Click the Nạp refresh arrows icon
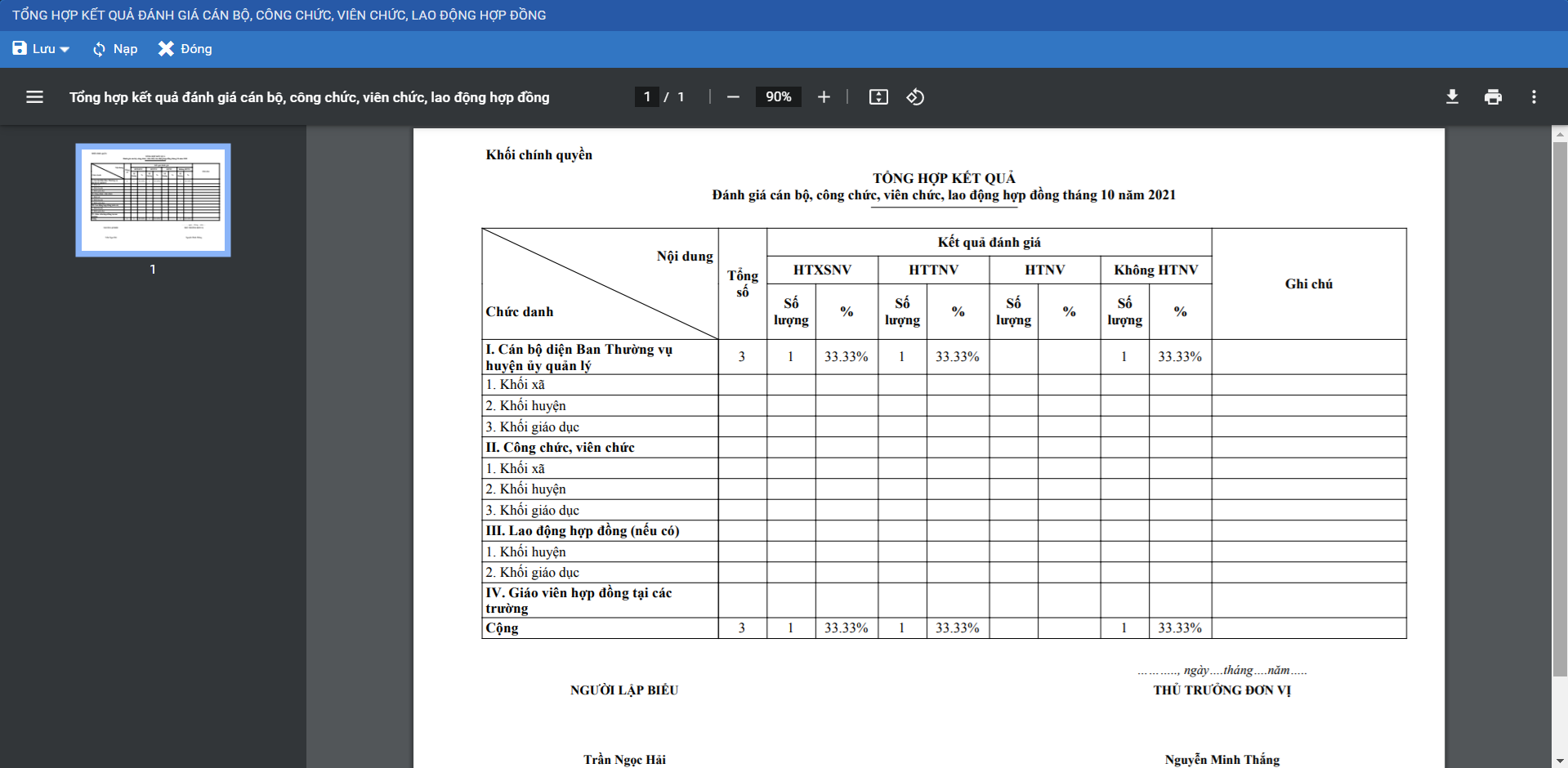The width and height of the screenshot is (1568, 768). tap(99, 49)
